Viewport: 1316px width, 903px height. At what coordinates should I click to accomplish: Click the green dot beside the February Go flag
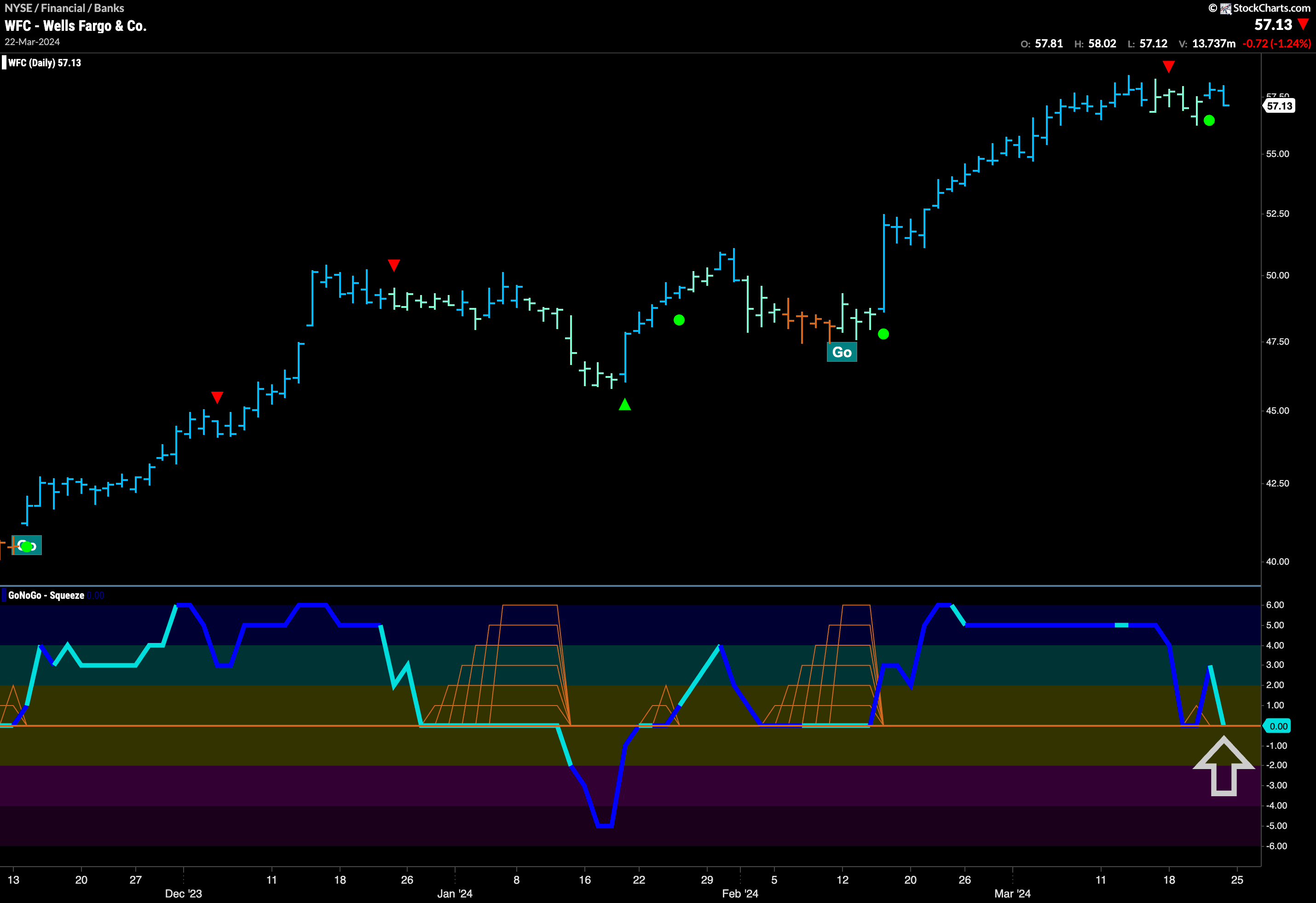pyautogui.click(x=883, y=334)
